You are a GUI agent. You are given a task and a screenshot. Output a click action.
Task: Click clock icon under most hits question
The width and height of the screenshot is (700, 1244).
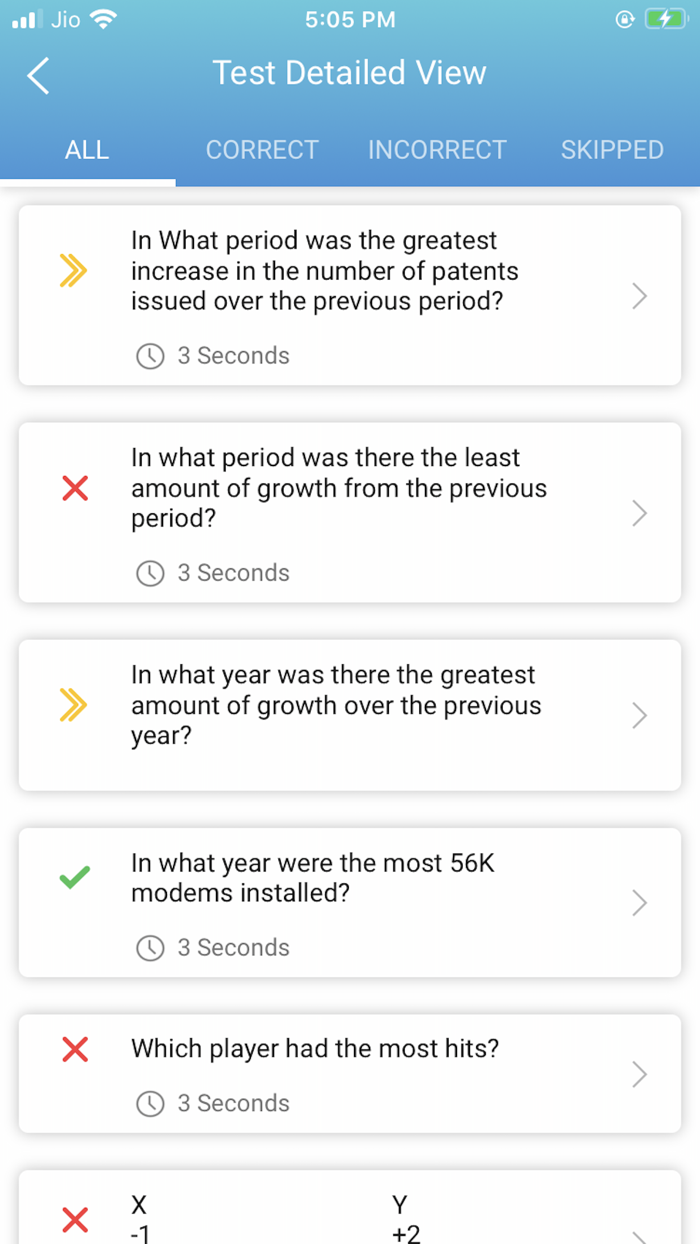coord(150,1104)
